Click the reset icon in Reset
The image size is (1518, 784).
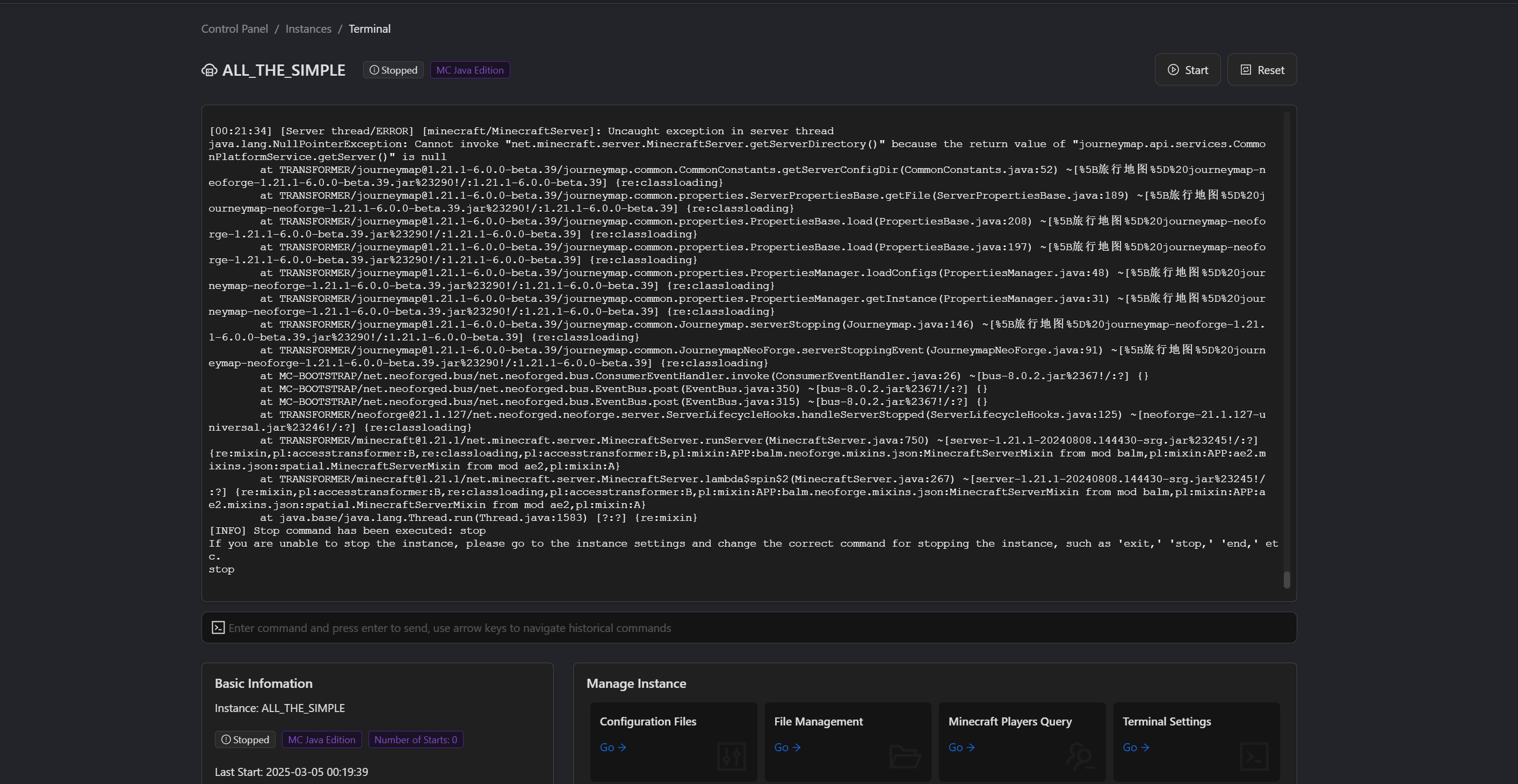(1246, 69)
